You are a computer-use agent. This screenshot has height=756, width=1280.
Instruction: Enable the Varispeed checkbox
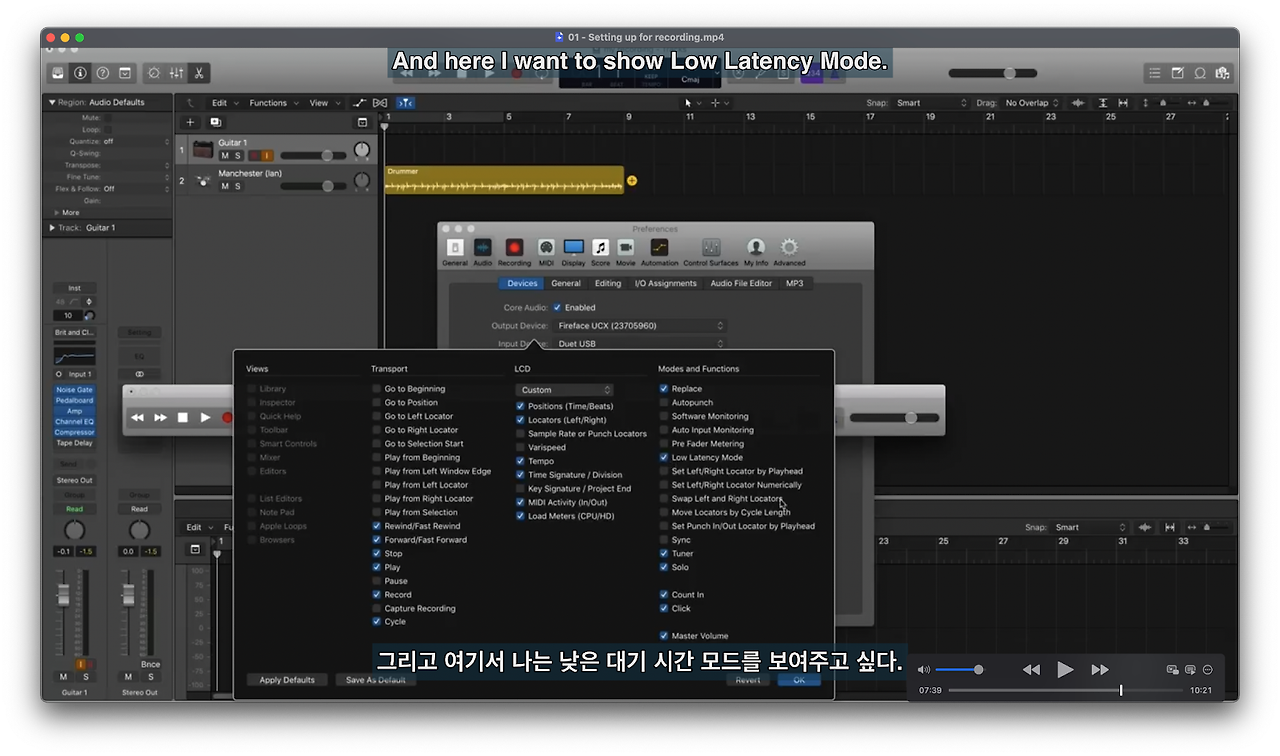[x=520, y=448]
